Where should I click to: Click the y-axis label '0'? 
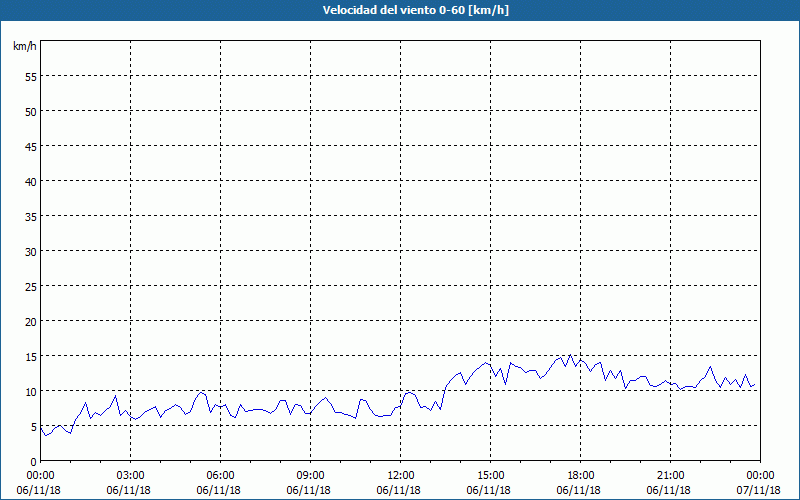pos(34,462)
